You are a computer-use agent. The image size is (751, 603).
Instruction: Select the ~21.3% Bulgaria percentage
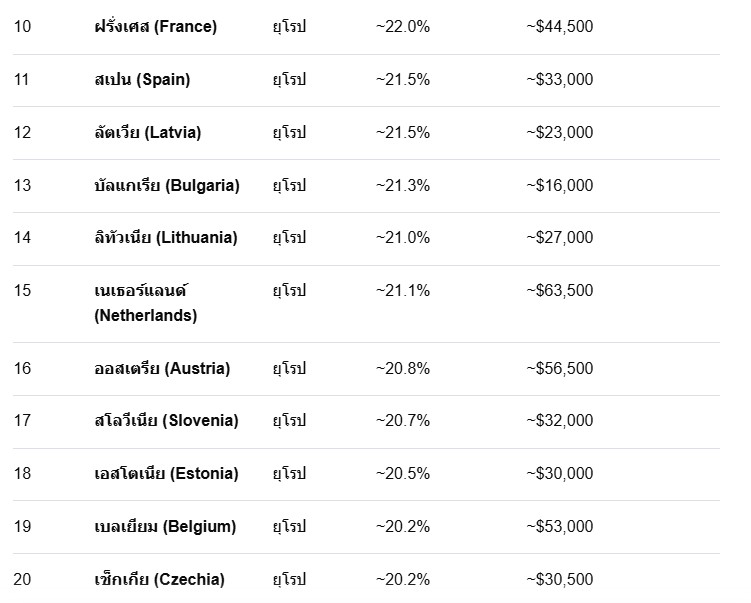point(403,185)
